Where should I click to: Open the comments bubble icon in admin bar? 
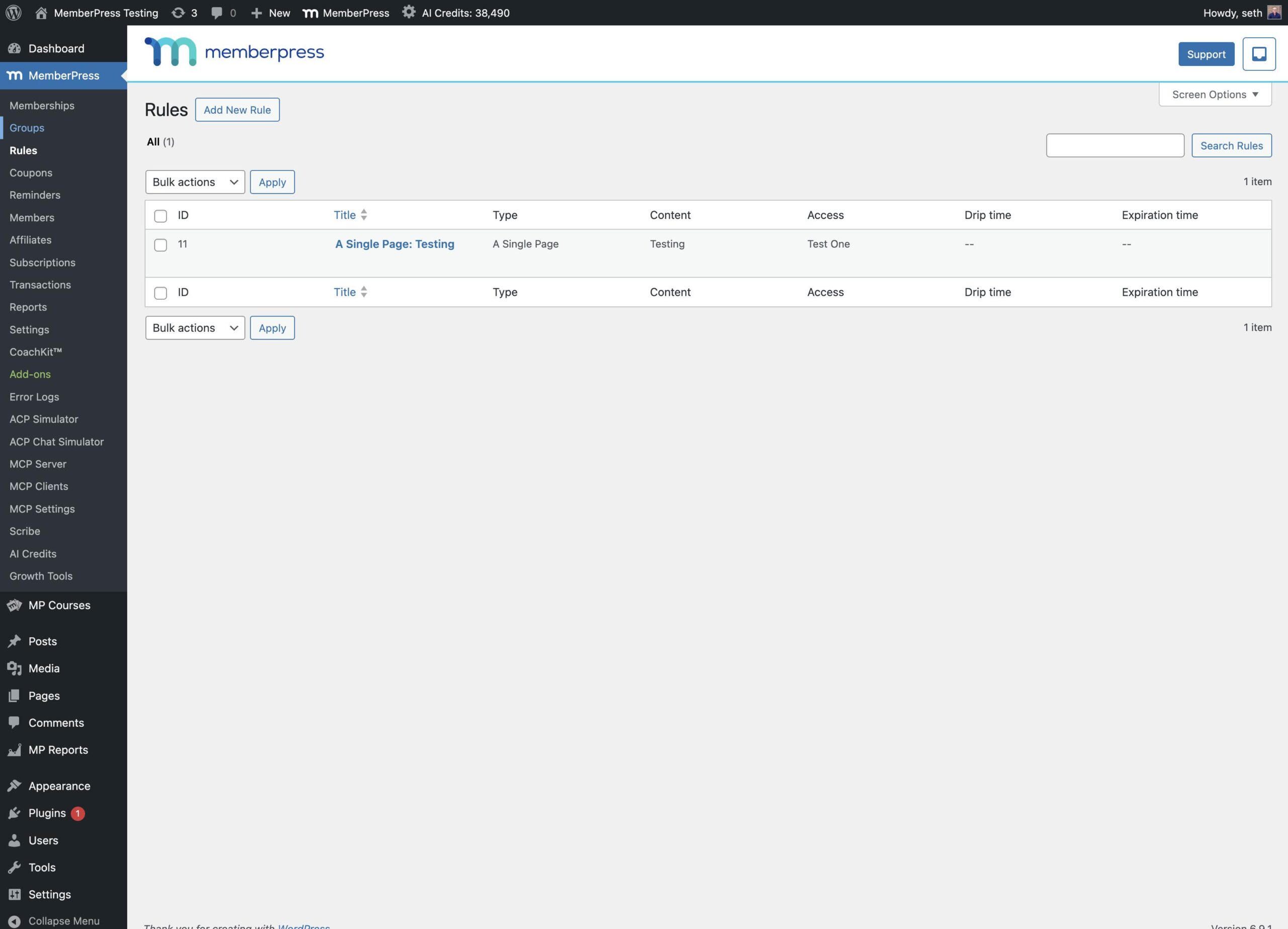tap(216, 13)
